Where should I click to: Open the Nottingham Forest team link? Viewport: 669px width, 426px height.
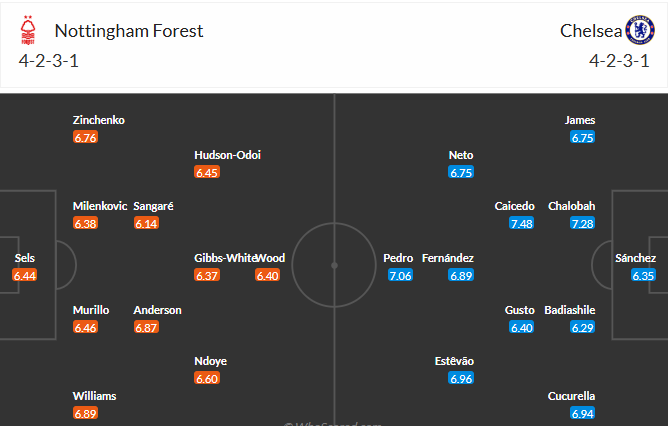pos(129,30)
